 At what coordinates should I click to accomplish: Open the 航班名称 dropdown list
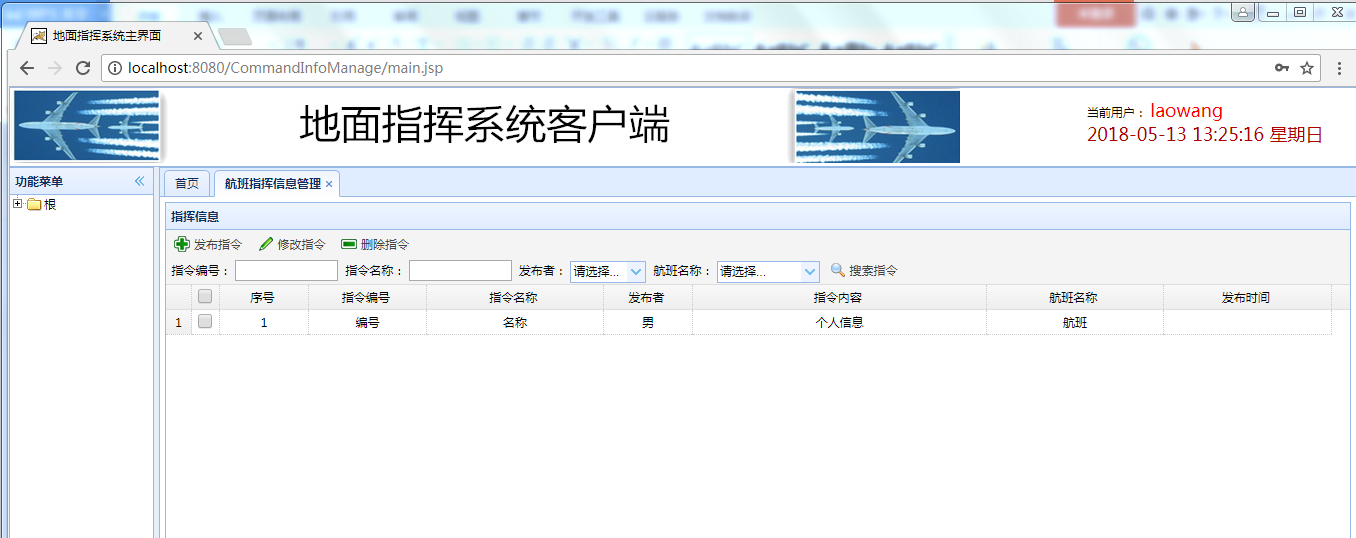(x=809, y=271)
